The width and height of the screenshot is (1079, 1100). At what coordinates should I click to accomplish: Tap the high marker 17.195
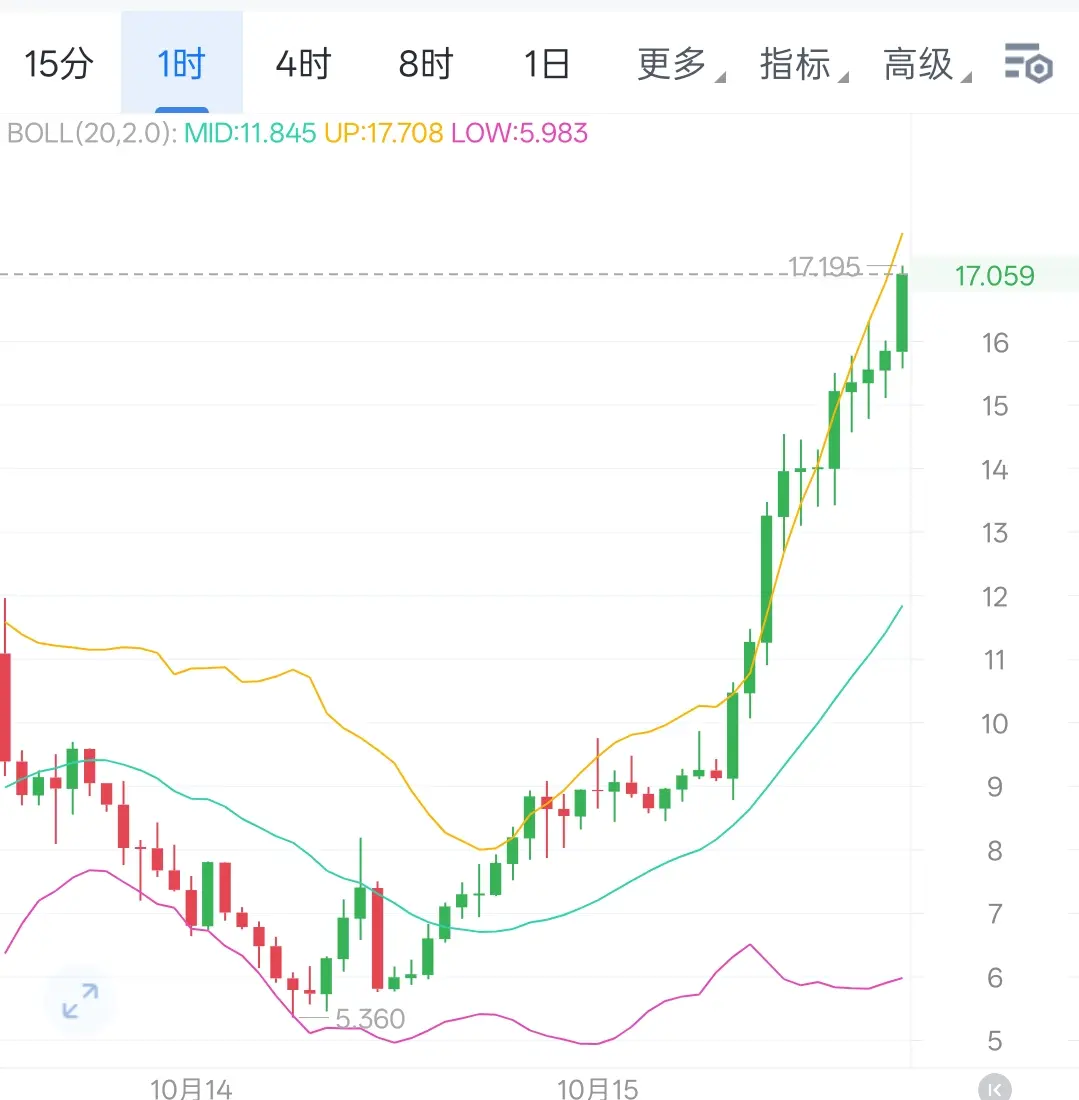(x=824, y=267)
